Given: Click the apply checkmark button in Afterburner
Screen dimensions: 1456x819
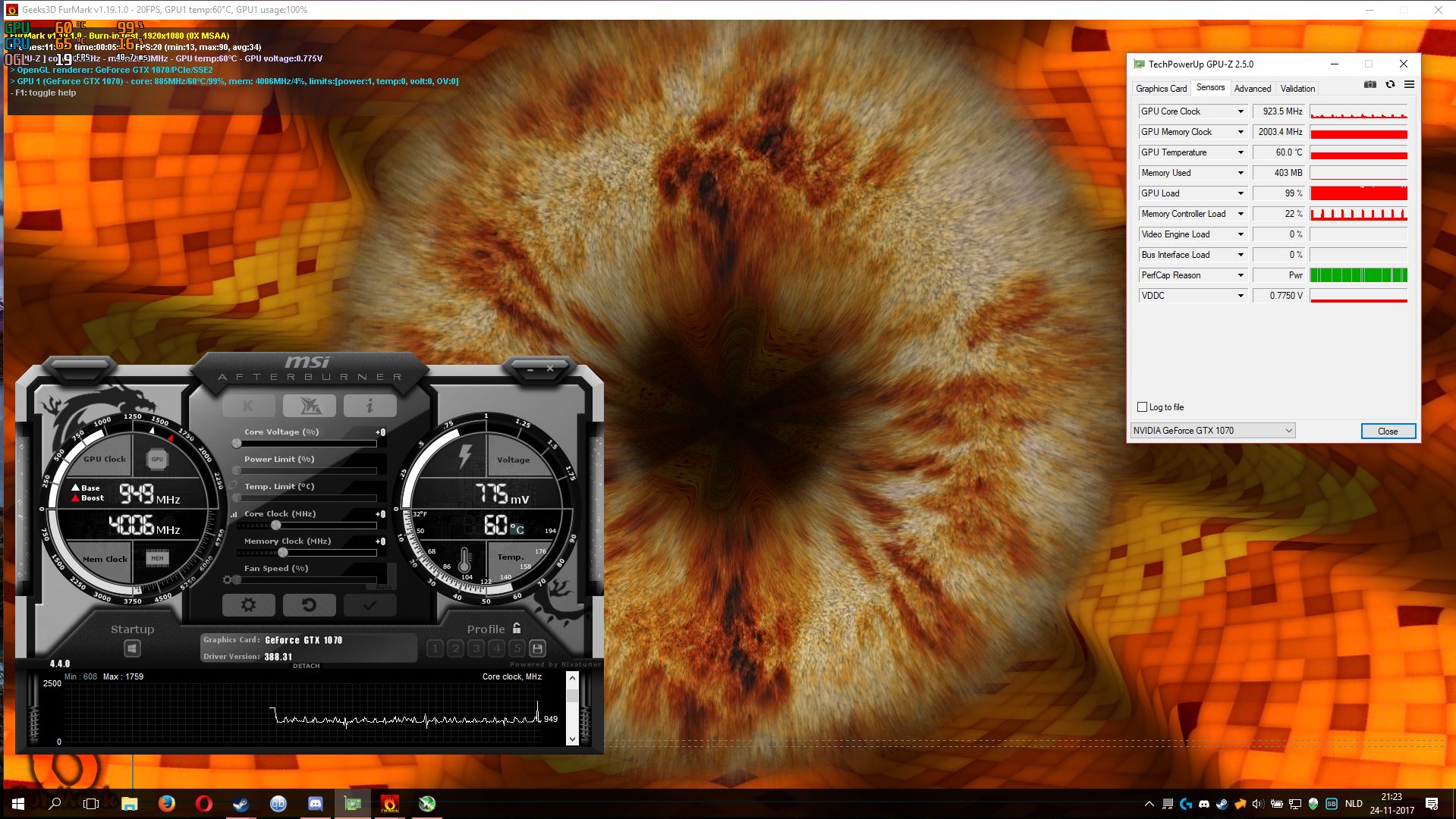Looking at the screenshot, I should 370,604.
